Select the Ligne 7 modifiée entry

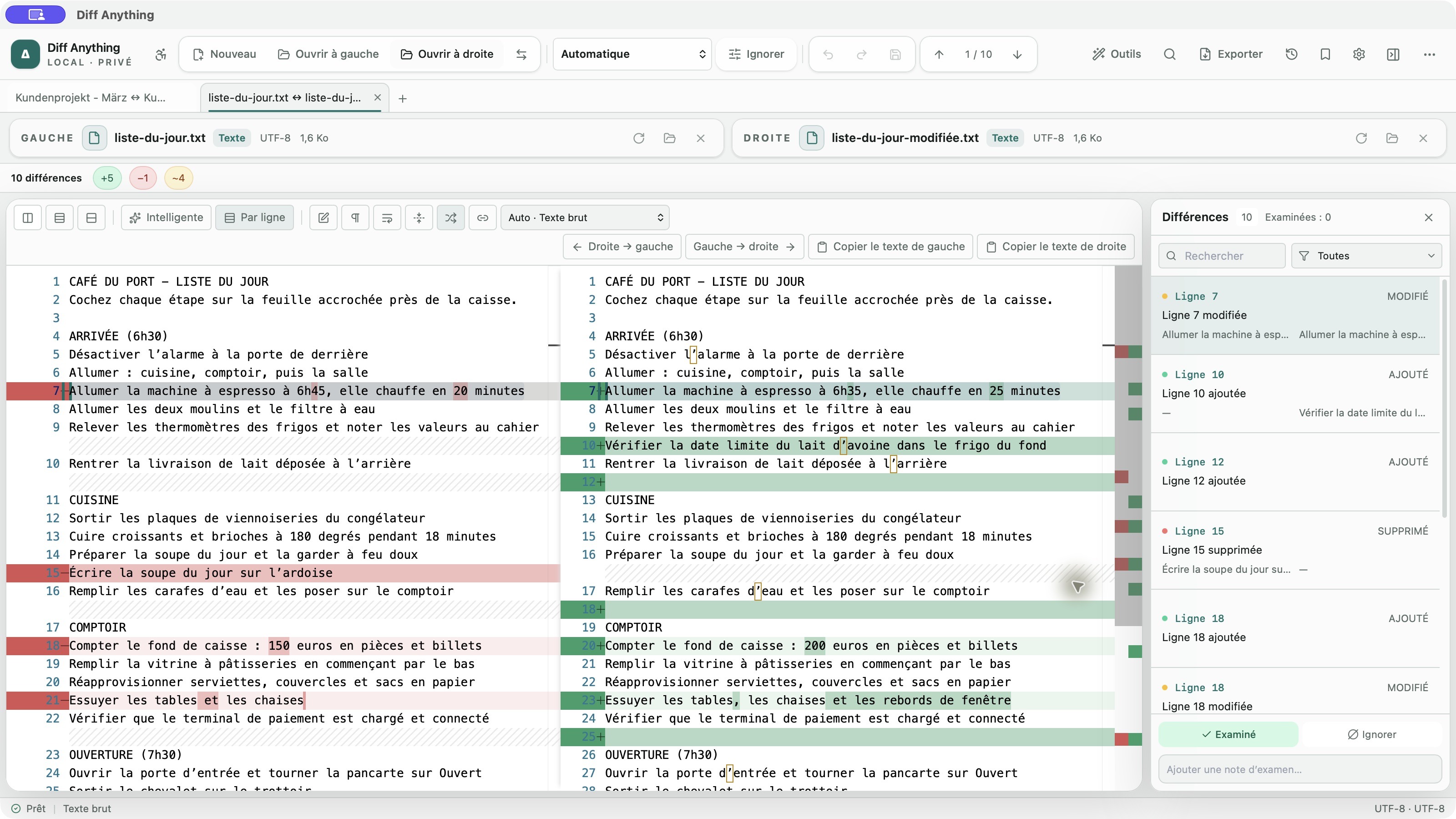1295,315
